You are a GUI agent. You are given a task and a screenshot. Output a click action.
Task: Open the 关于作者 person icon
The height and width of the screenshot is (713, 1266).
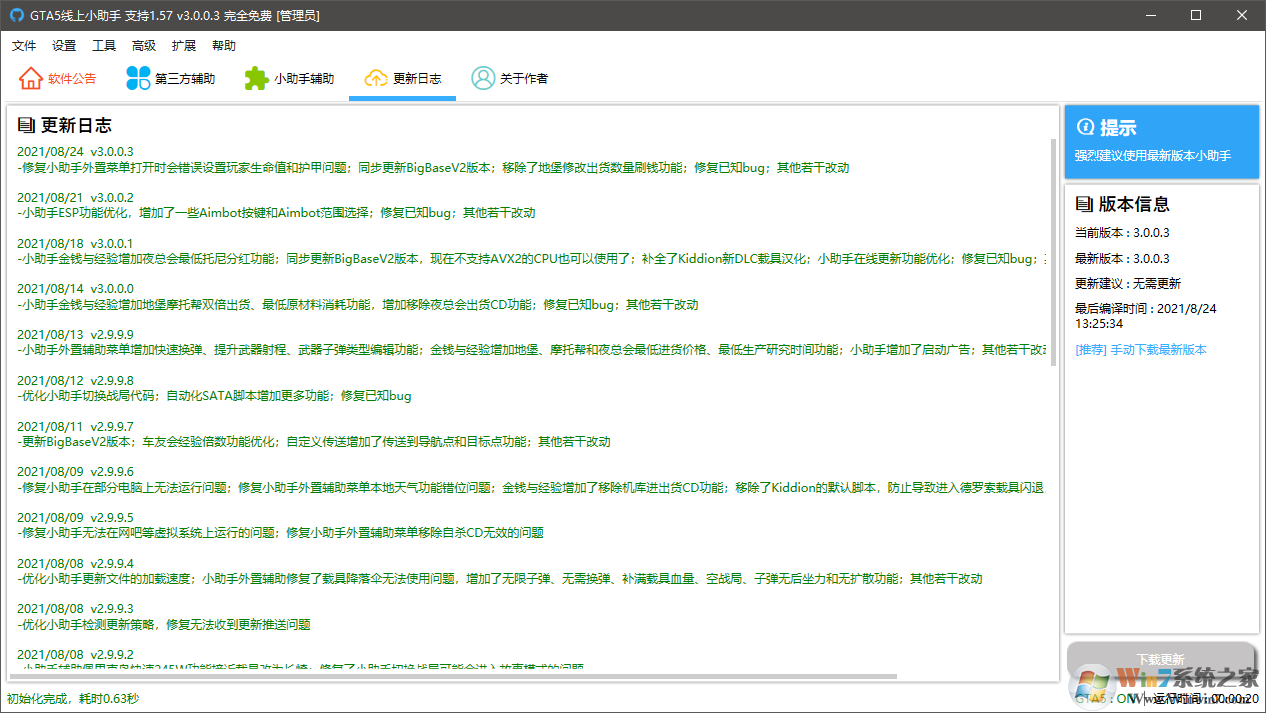(x=483, y=78)
